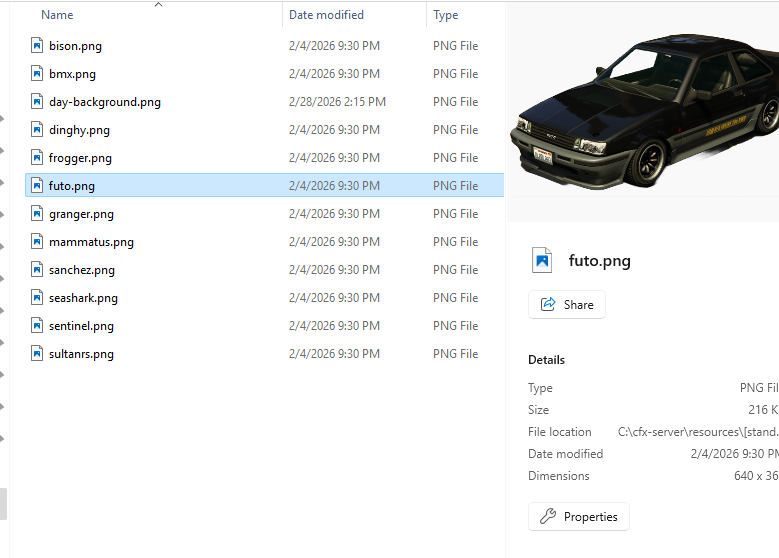Screen dimensions: 779x558
Task: Select the file name day-background.png
Action: click(105, 102)
